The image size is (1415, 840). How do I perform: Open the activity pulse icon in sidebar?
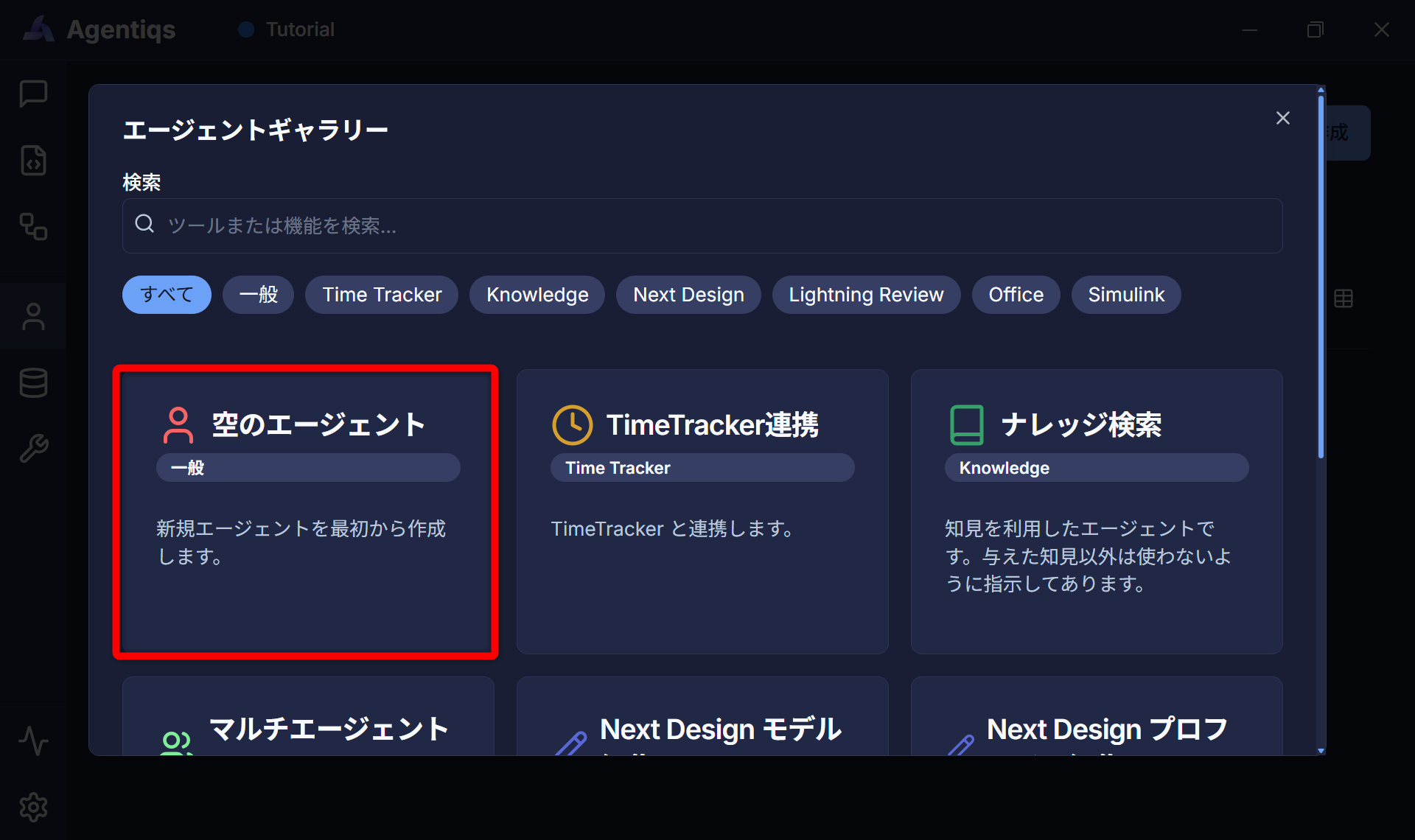tap(33, 741)
